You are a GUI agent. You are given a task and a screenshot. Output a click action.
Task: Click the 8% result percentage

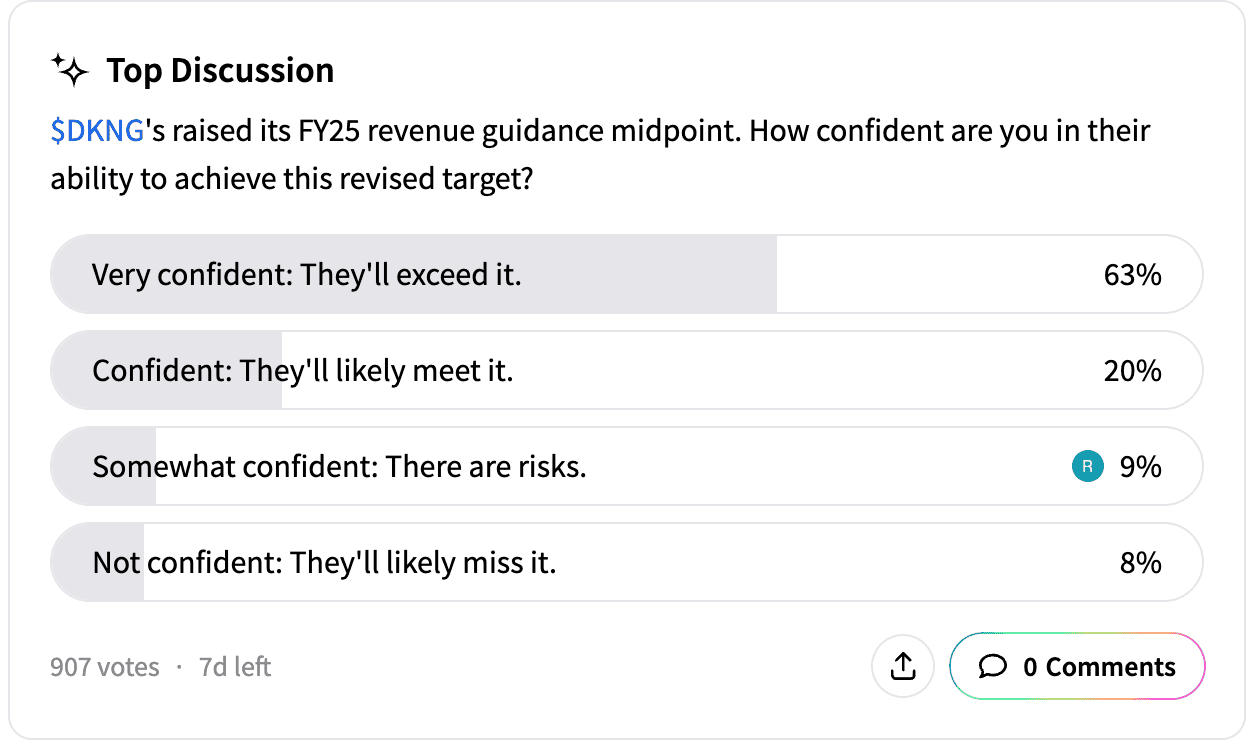[1141, 563]
